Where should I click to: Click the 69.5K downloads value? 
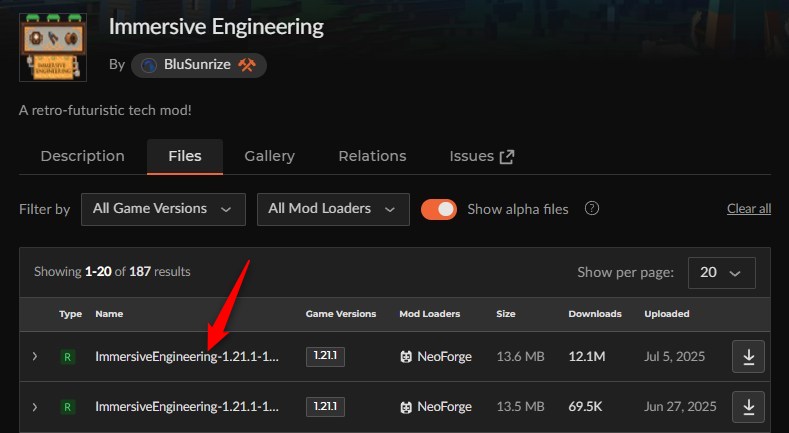(x=585, y=407)
